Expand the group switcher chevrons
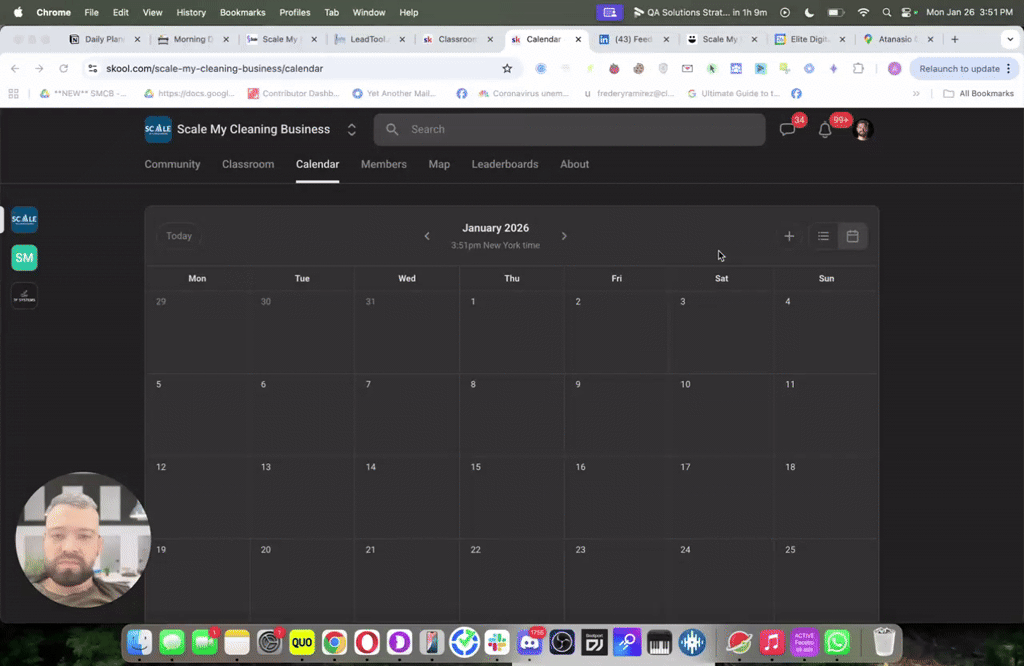The height and width of the screenshot is (666, 1024). point(351,129)
